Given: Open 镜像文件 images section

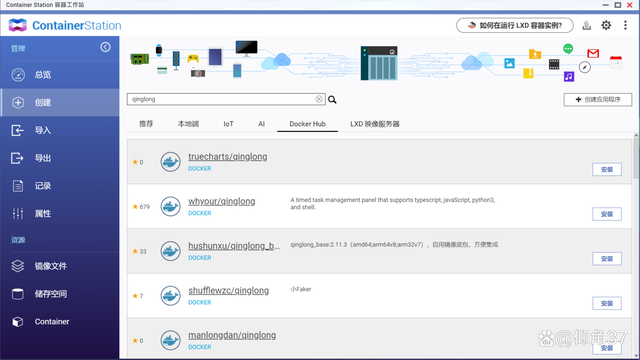Looking at the screenshot, I should point(60,266).
